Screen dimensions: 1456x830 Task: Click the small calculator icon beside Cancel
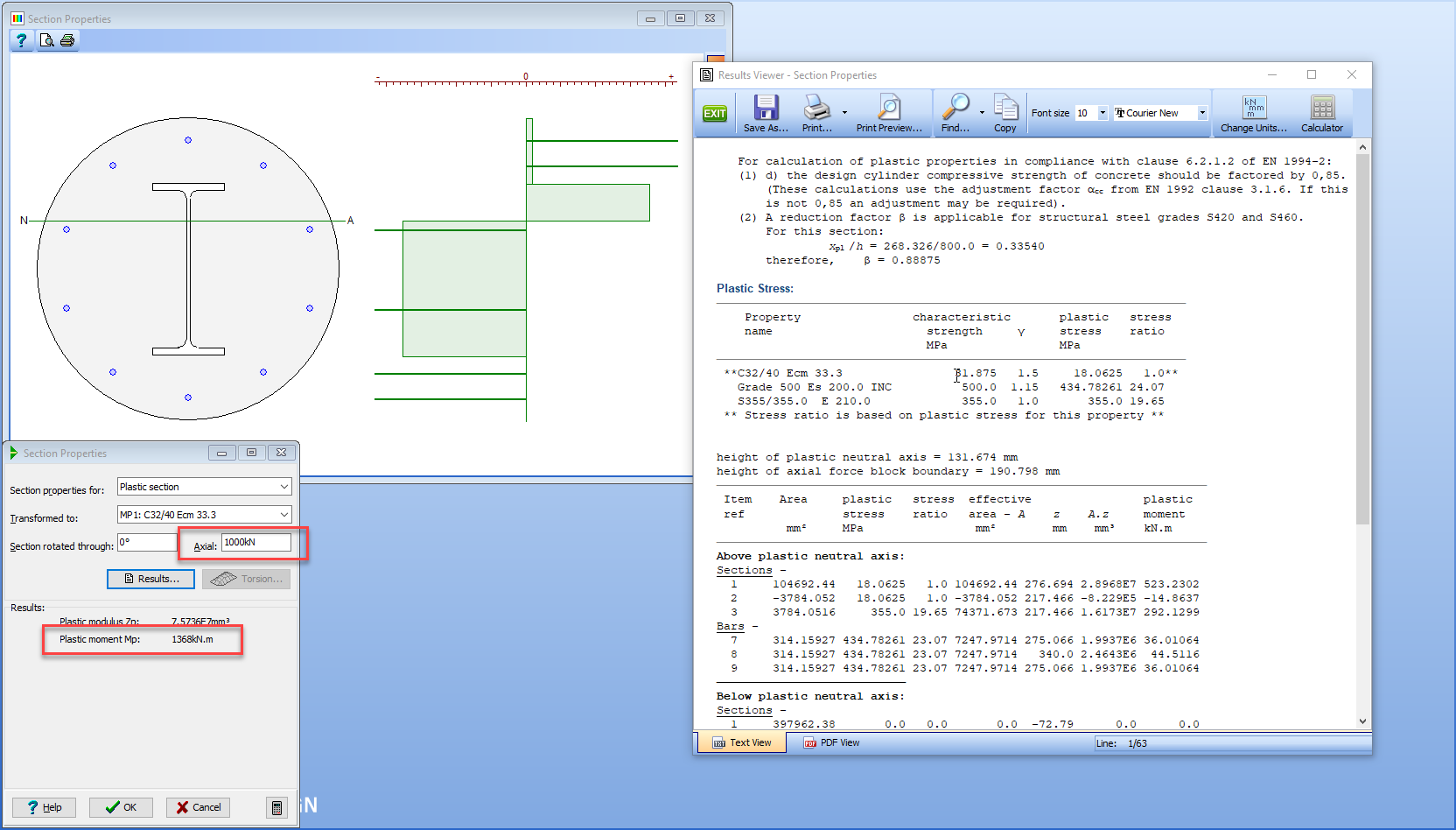(276, 807)
